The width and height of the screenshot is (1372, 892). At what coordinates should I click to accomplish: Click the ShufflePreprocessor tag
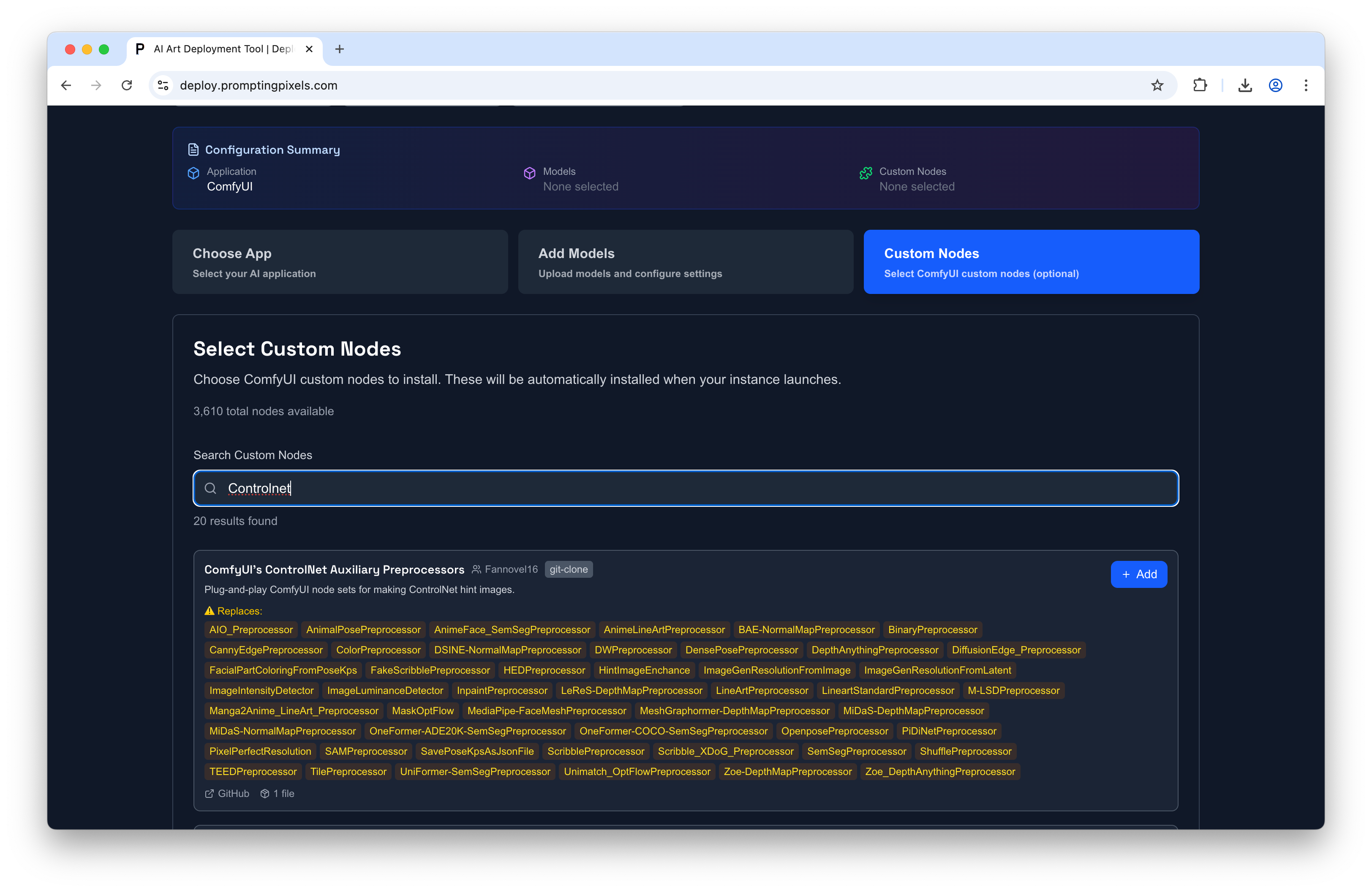point(966,751)
